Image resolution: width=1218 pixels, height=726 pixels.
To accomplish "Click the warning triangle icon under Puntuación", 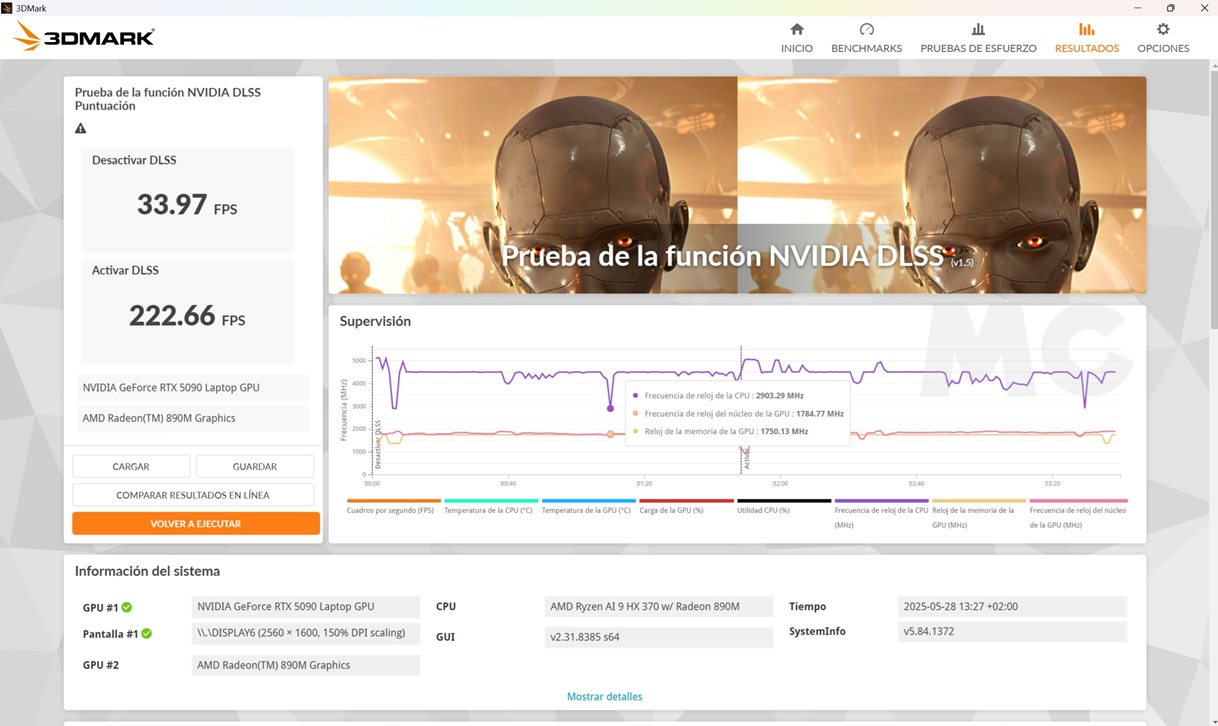I will click(81, 128).
